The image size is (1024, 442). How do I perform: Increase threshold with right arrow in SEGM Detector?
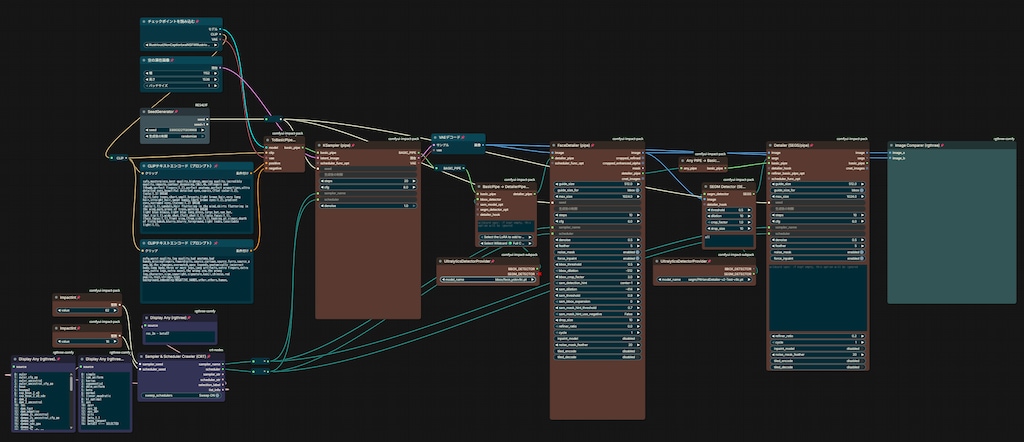[x=750, y=210]
